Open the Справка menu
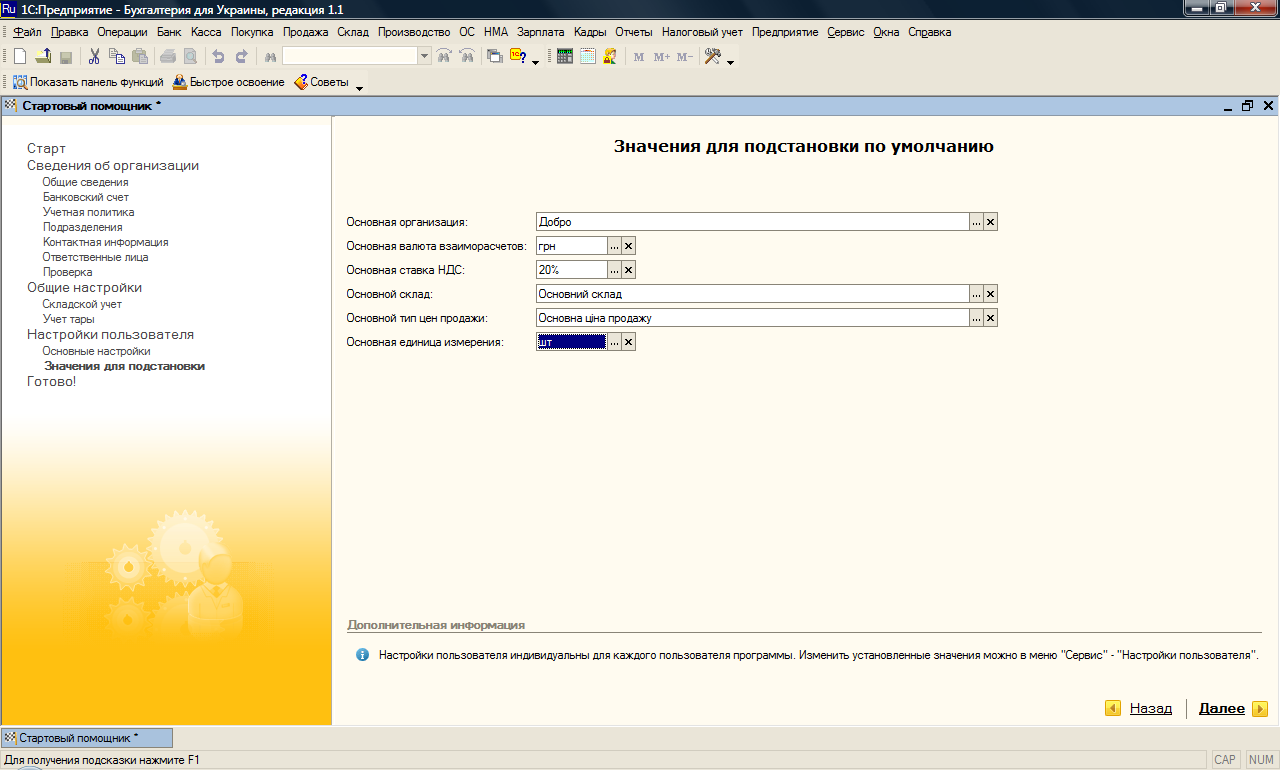 coord(929,32)
